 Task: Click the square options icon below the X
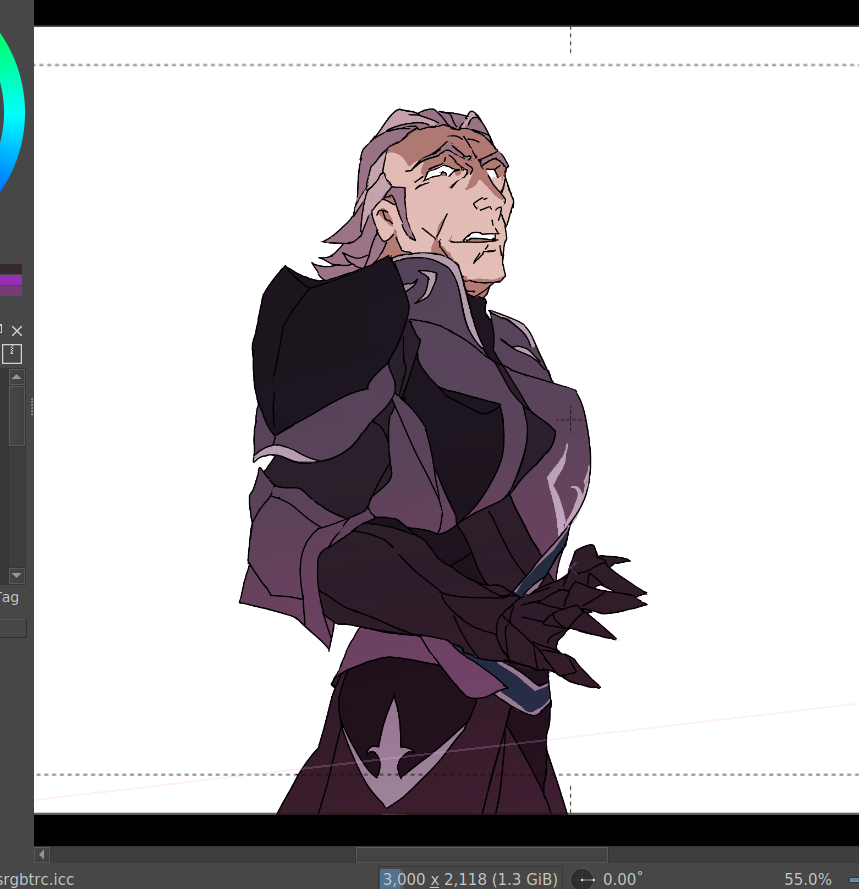coord(12,354)
